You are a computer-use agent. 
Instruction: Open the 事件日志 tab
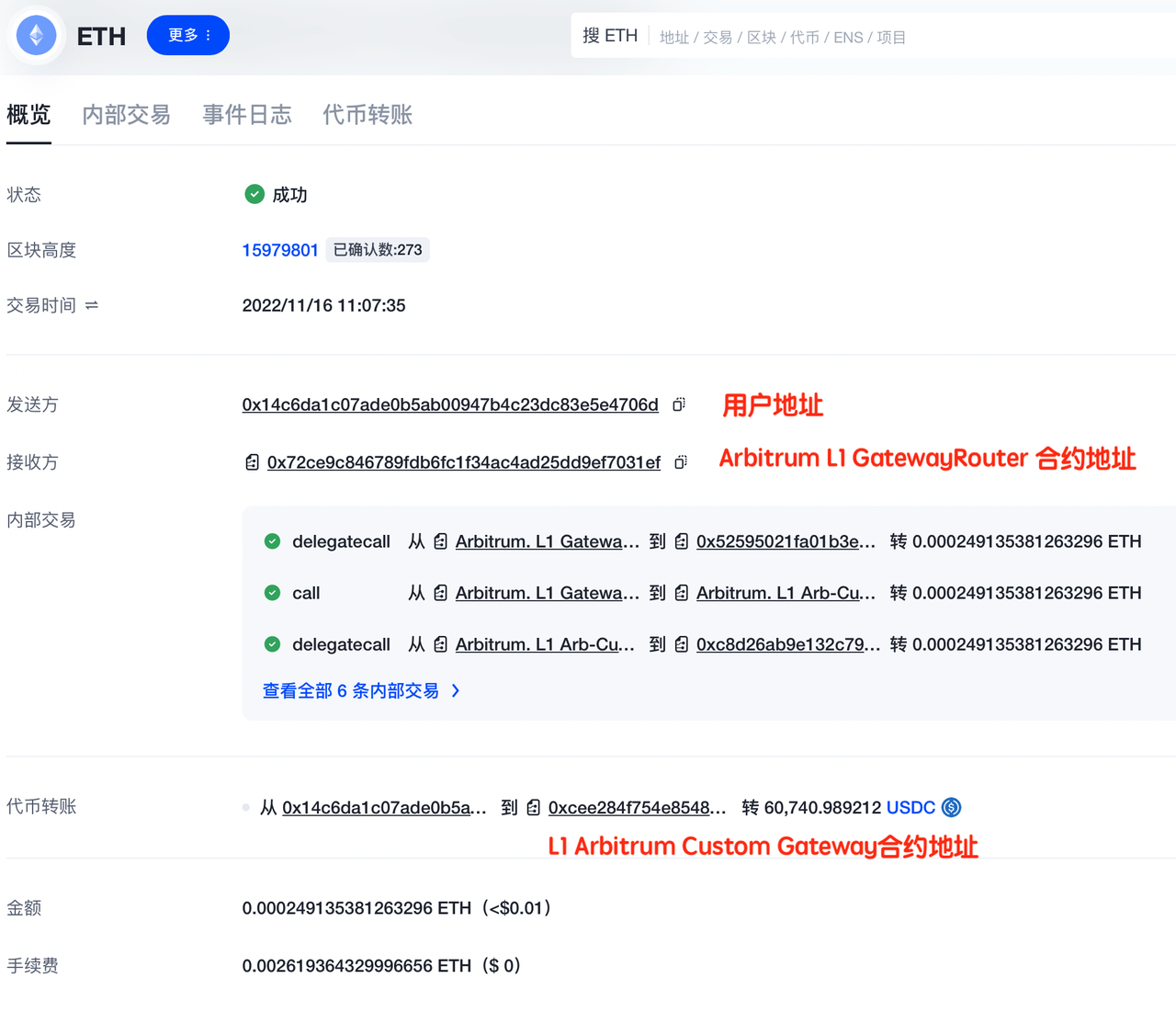pos(247,115)
